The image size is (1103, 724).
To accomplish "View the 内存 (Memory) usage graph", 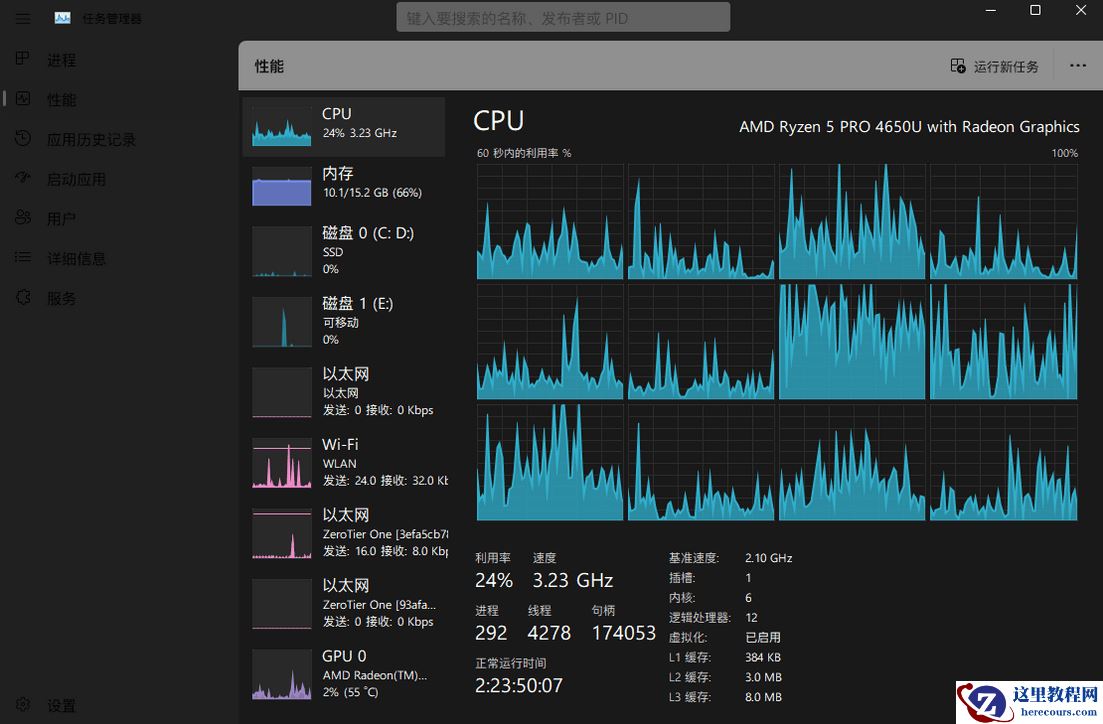I will [343, 186].
